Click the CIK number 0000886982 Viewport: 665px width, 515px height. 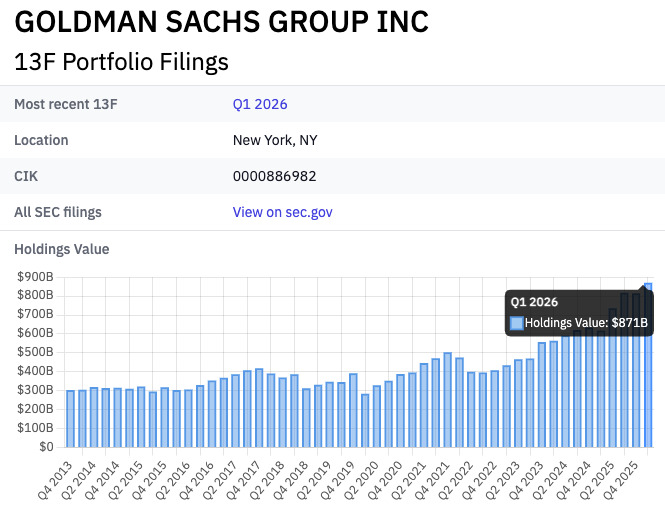pyautogui.click(x=274, y=176)
